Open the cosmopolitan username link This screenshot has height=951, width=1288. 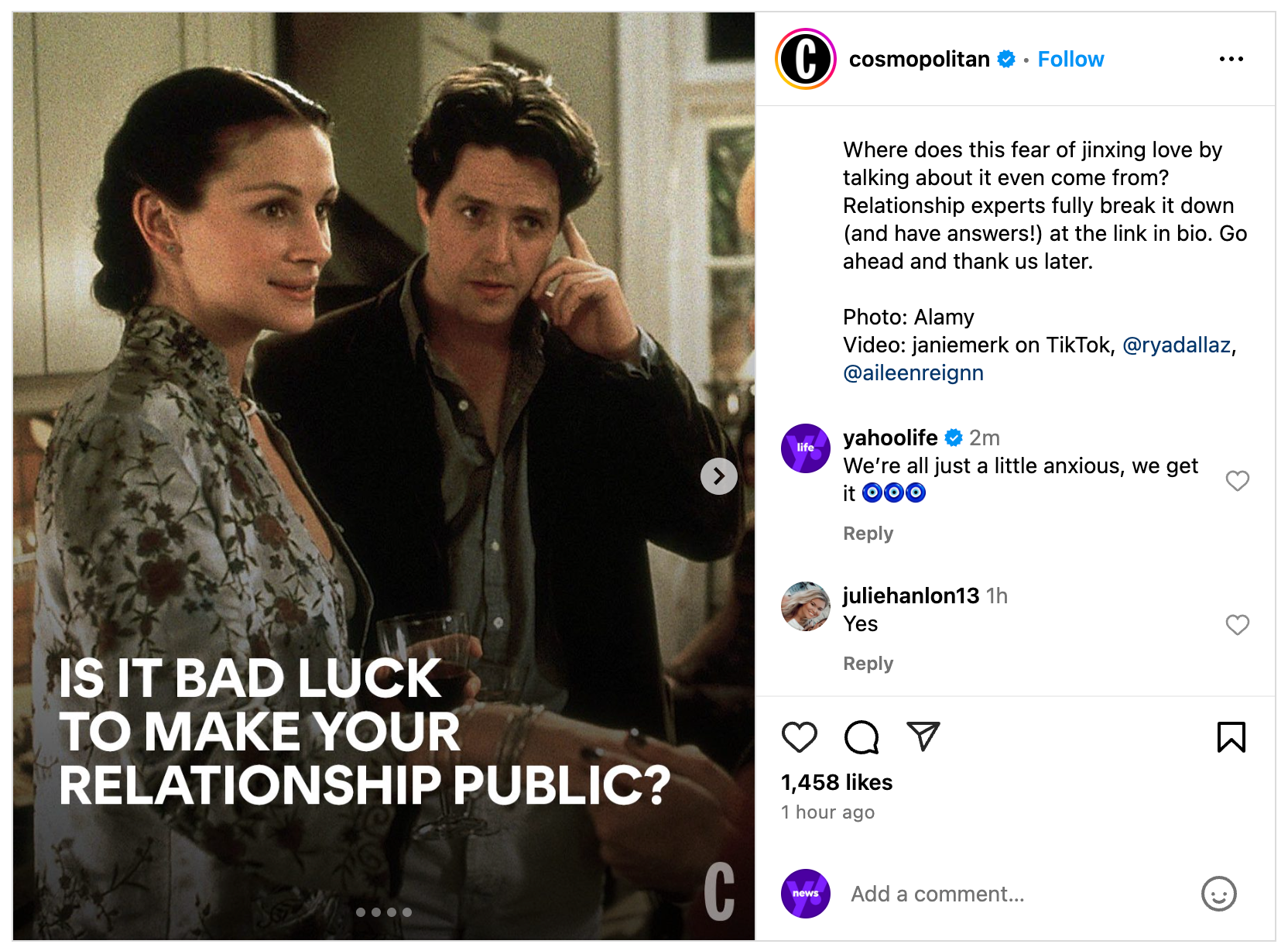[x=919, y=59]
